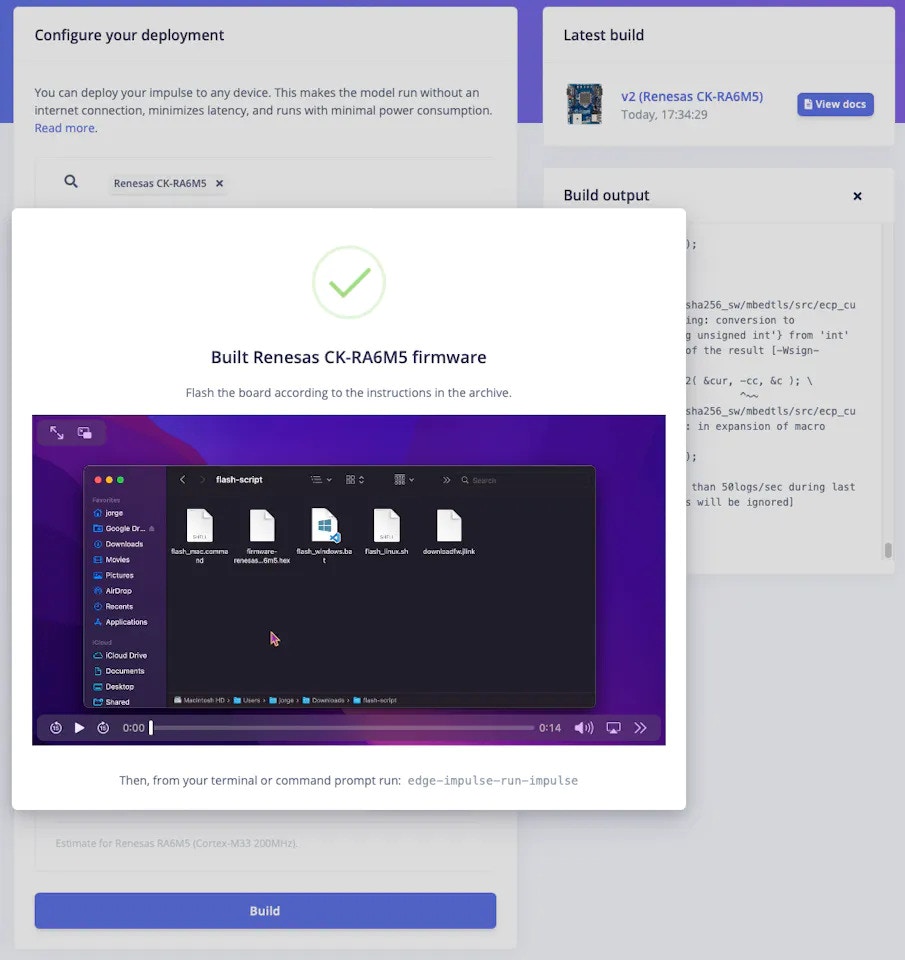905x960 pixels.
Task: Click Finder toolbar overflow chevrons
Action: pos(446,480)
